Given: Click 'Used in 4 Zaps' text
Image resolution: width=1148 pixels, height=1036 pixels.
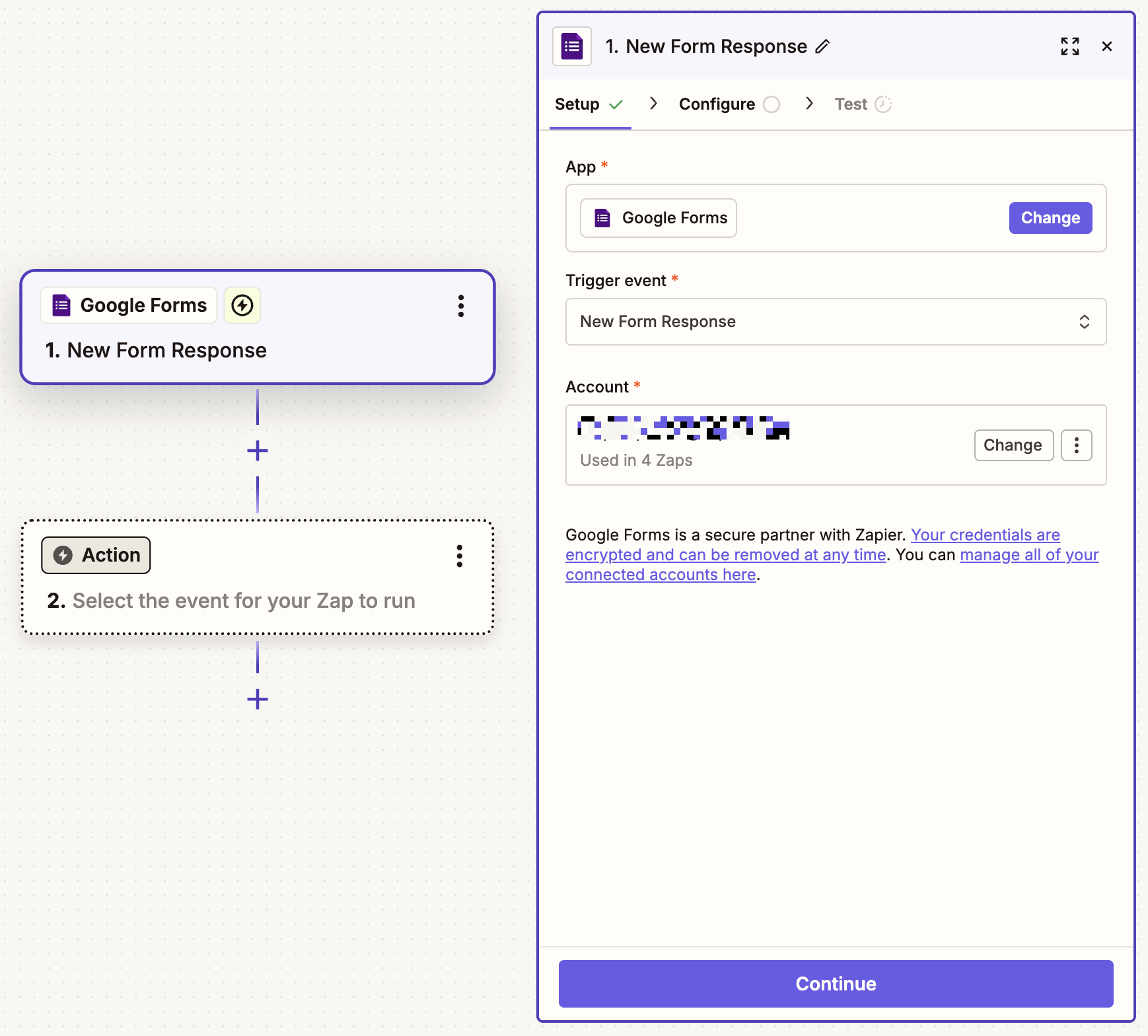Looking at the screenshot, I should [637, 461].
